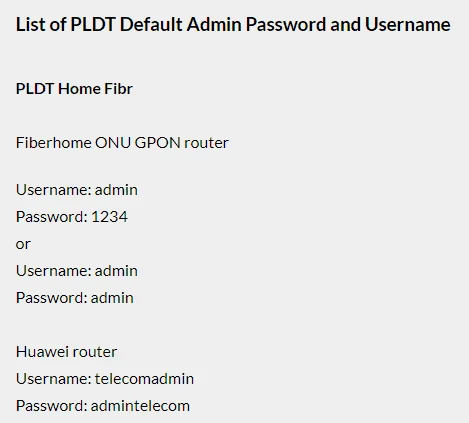Click the word 'telecomadmin'

tap(144, 379)
